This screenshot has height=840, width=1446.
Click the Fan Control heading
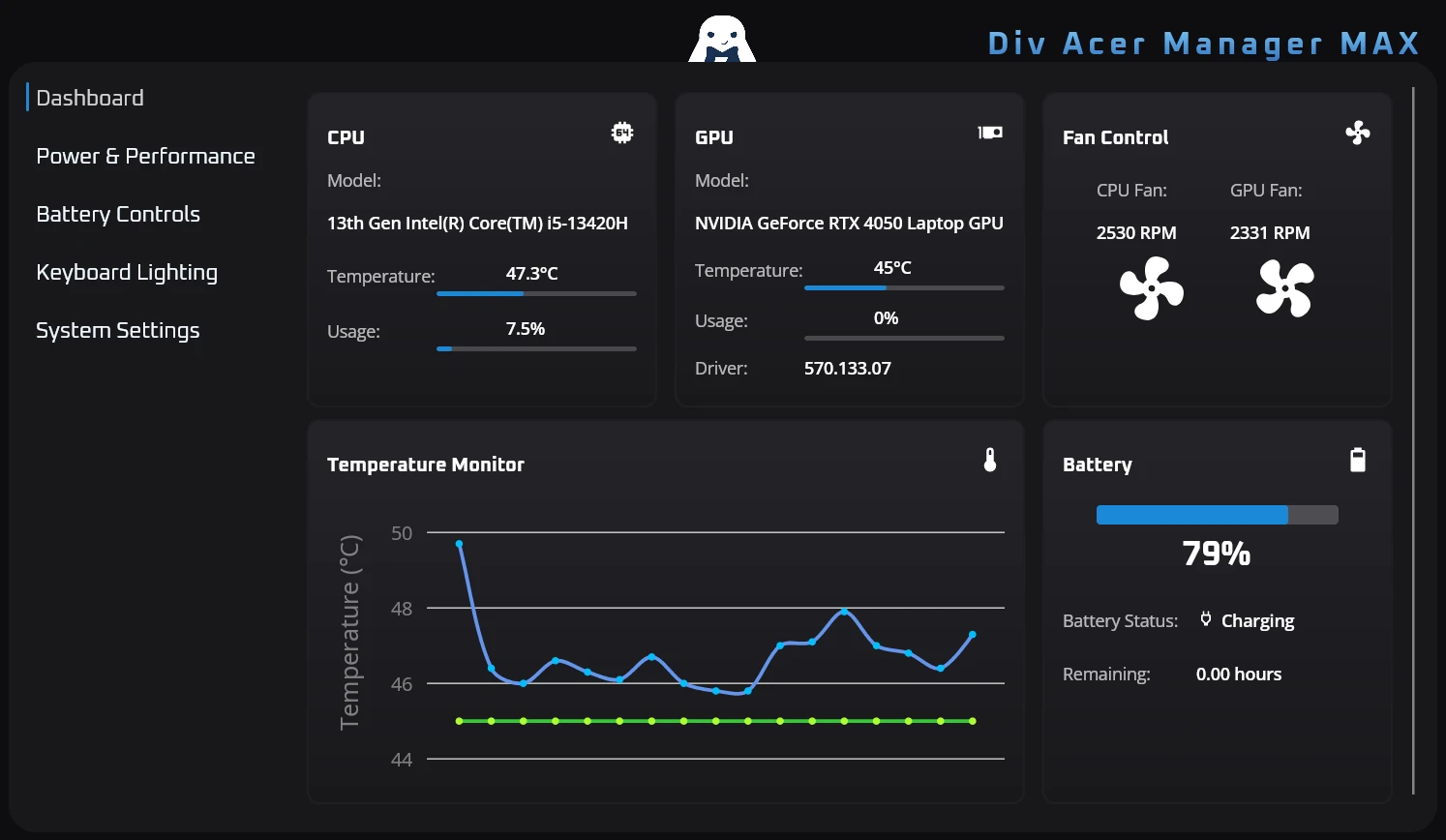pos(1115,137)
